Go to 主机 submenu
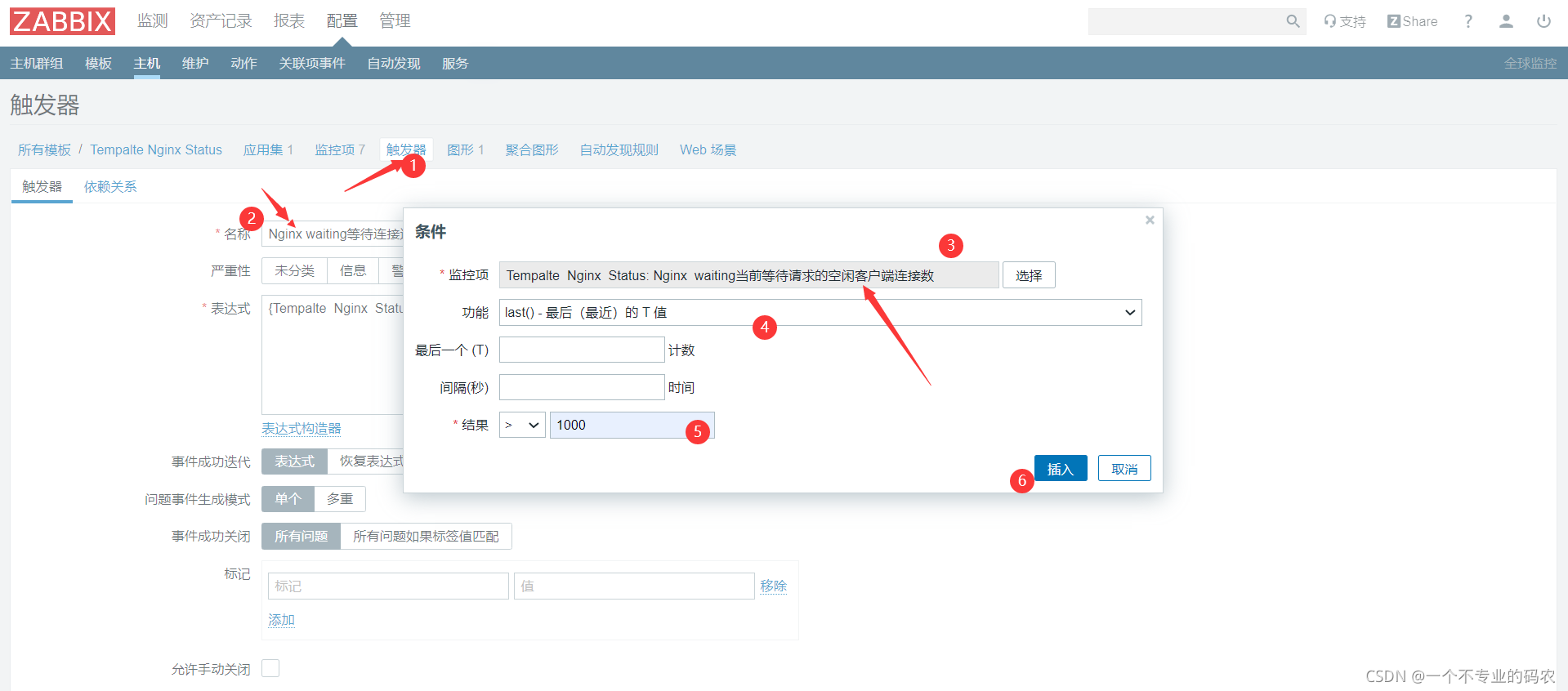Screen dimensions: 1568x691 [147, 63]
